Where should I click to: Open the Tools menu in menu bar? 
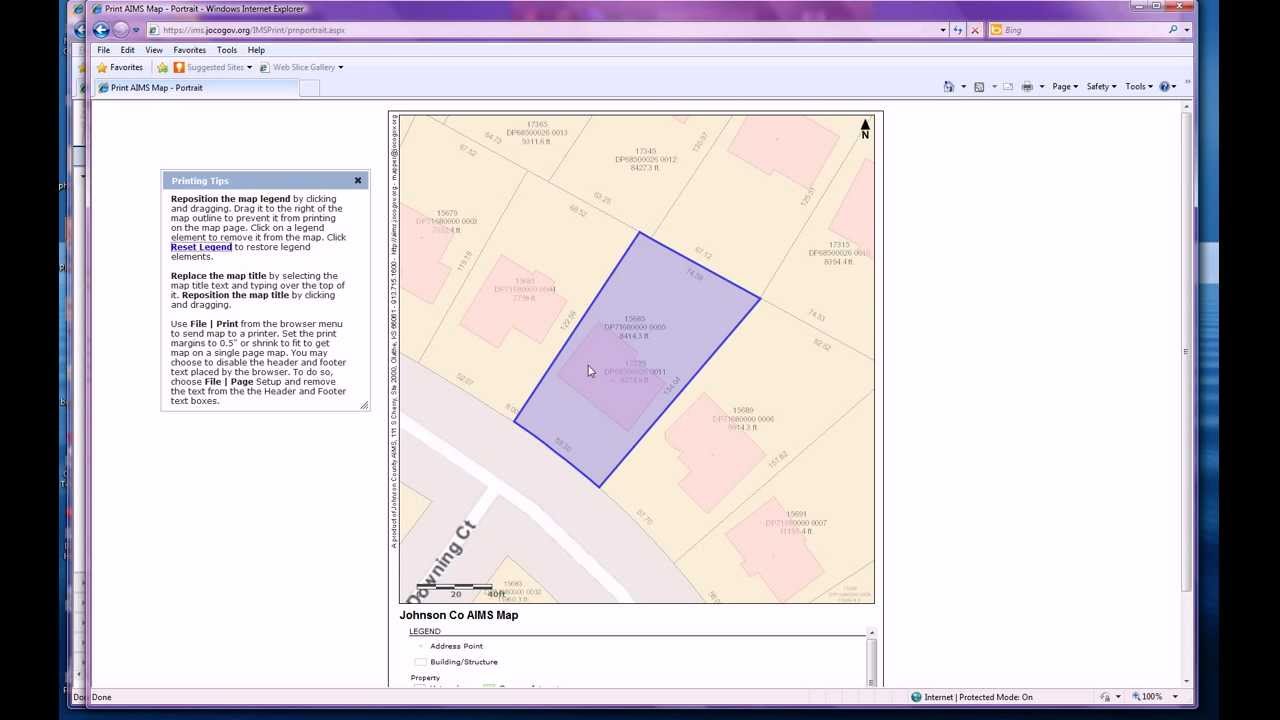click(227, 50)
